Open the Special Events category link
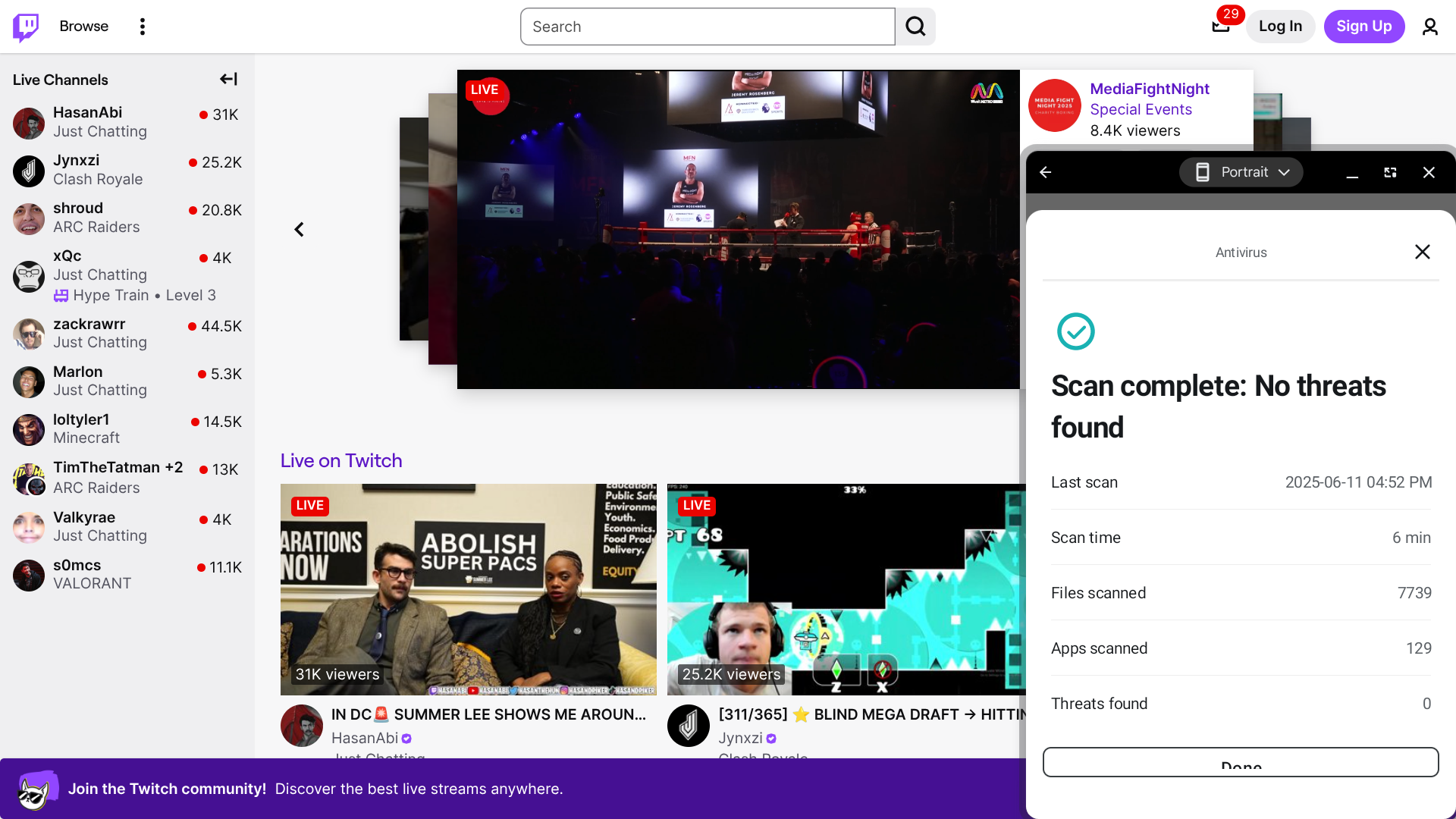 [x=1141, y=109]
